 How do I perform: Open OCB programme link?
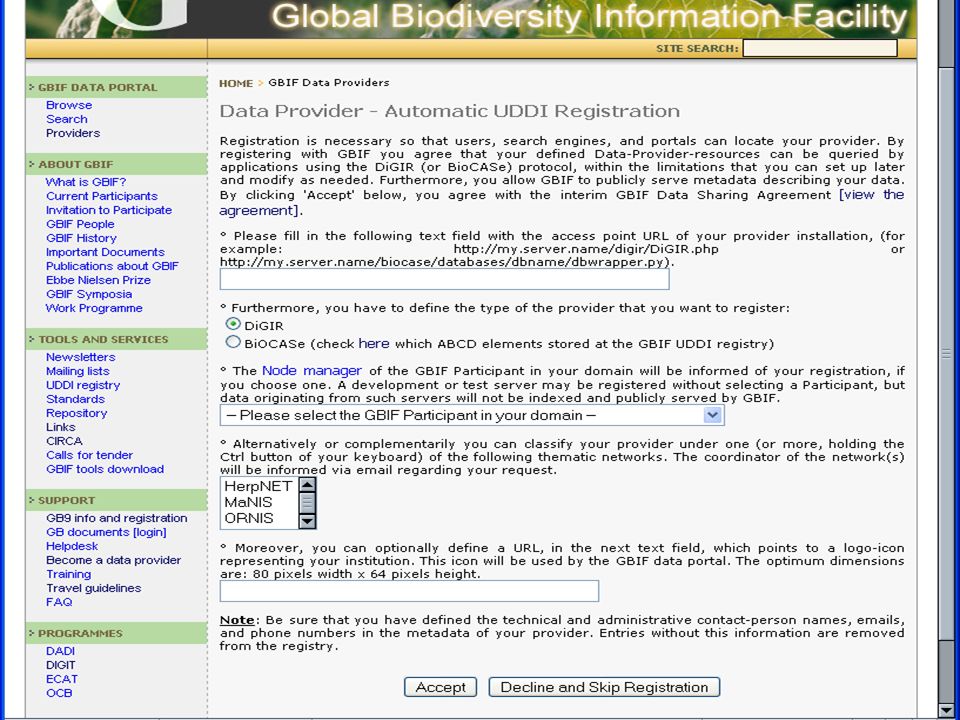coord(59,694)
